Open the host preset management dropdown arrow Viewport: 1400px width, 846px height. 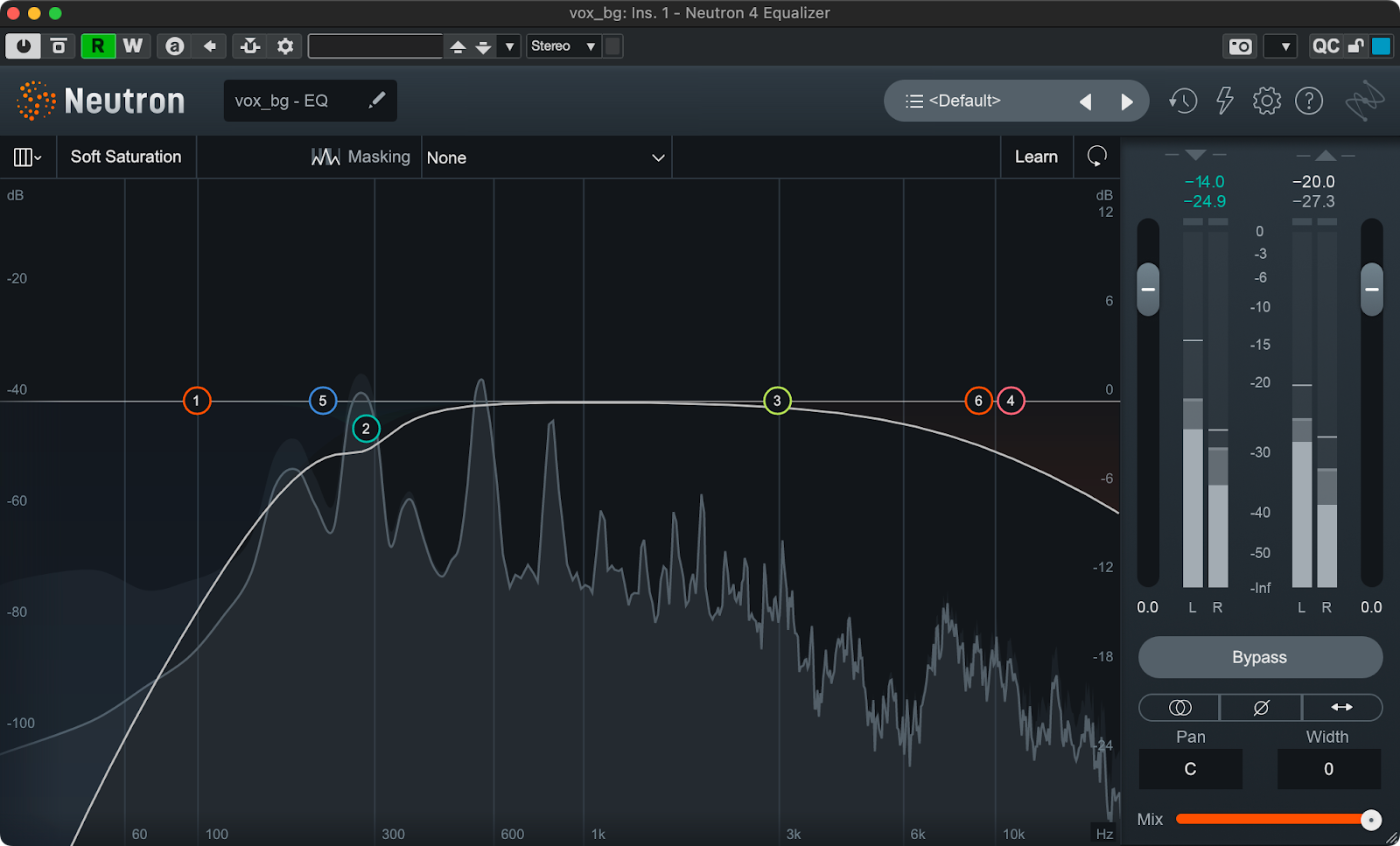[509, 46]
